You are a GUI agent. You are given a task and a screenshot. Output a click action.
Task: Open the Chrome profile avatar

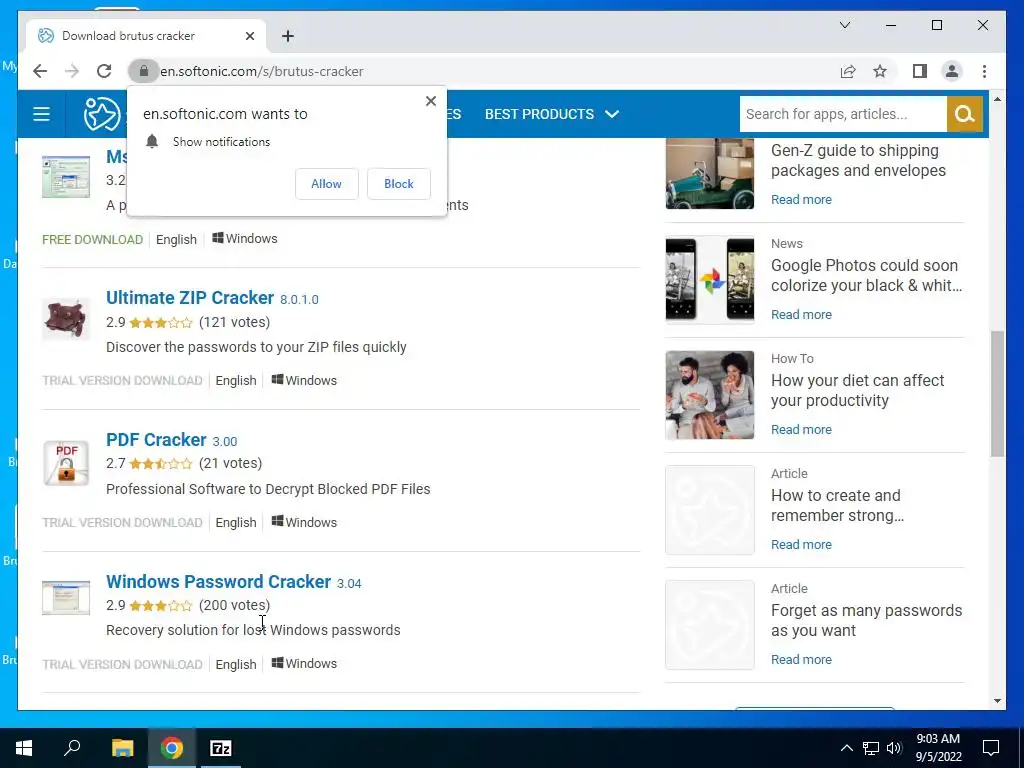click(952, 71)
